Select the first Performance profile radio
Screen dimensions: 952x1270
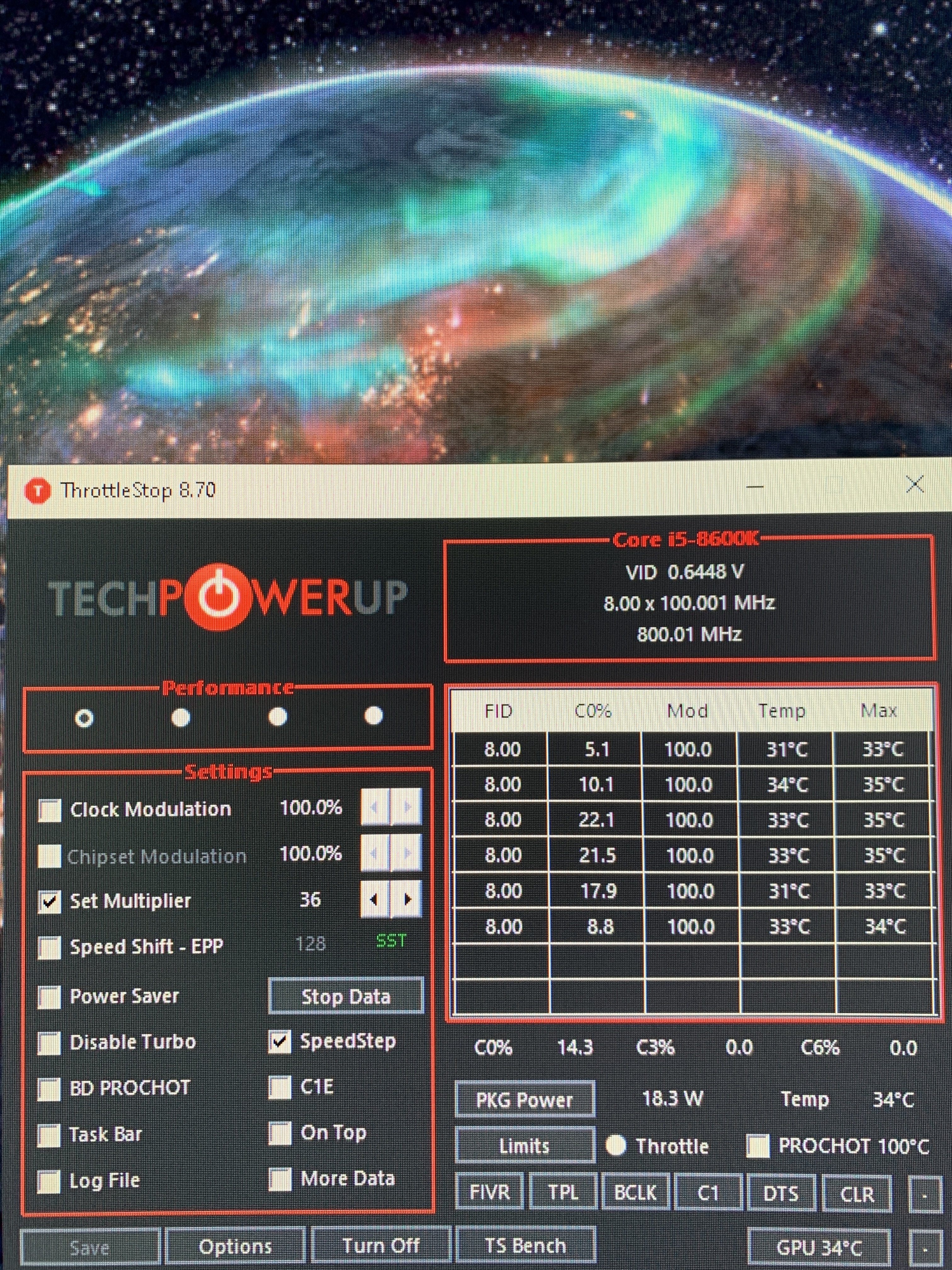point(84,718)
